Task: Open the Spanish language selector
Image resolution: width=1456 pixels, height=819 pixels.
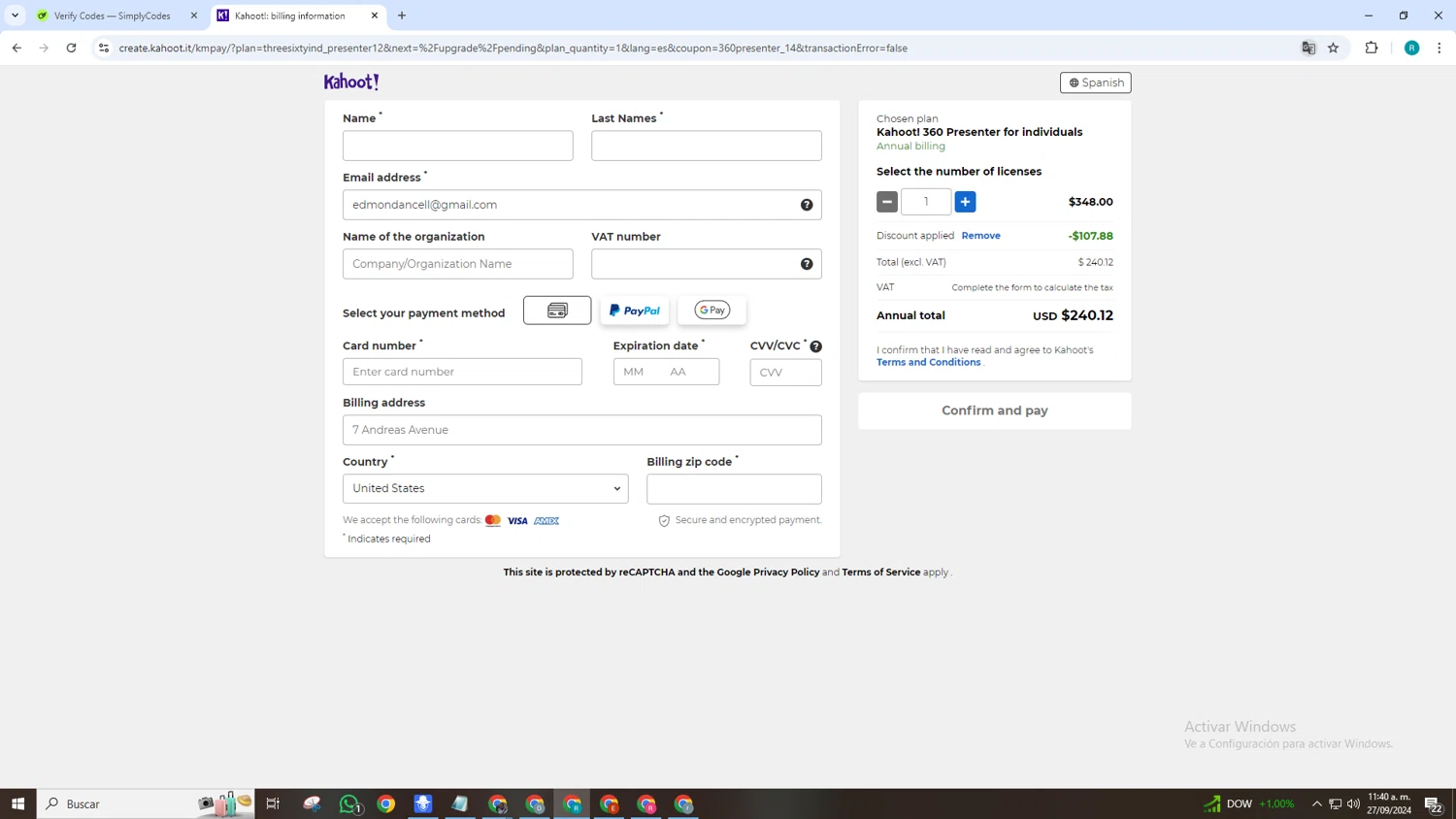Action: [x=1095, y=82]
